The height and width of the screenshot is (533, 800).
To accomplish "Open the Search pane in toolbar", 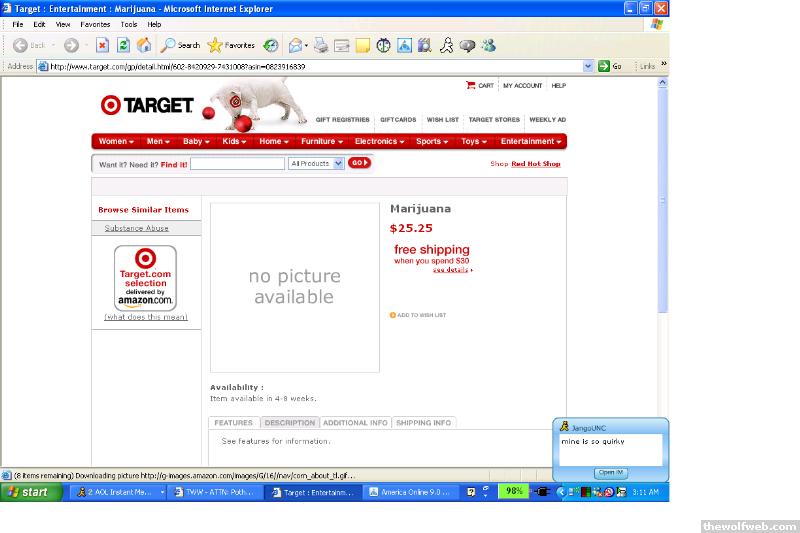I will [x=181, y=45].
